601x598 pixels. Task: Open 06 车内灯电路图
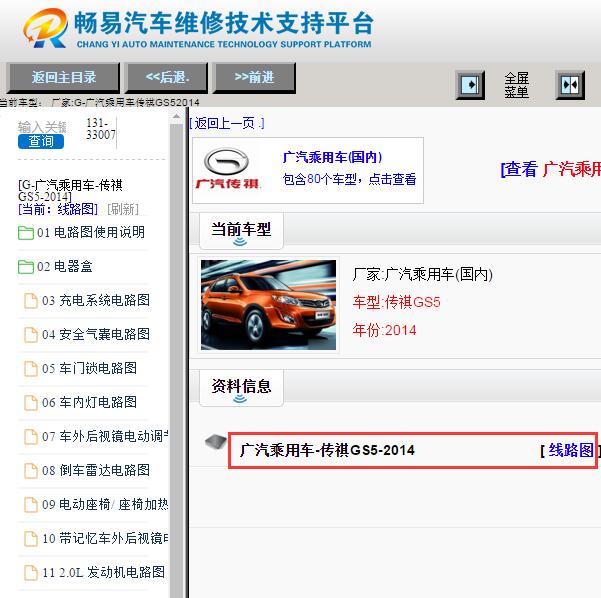tap(89, 402)
